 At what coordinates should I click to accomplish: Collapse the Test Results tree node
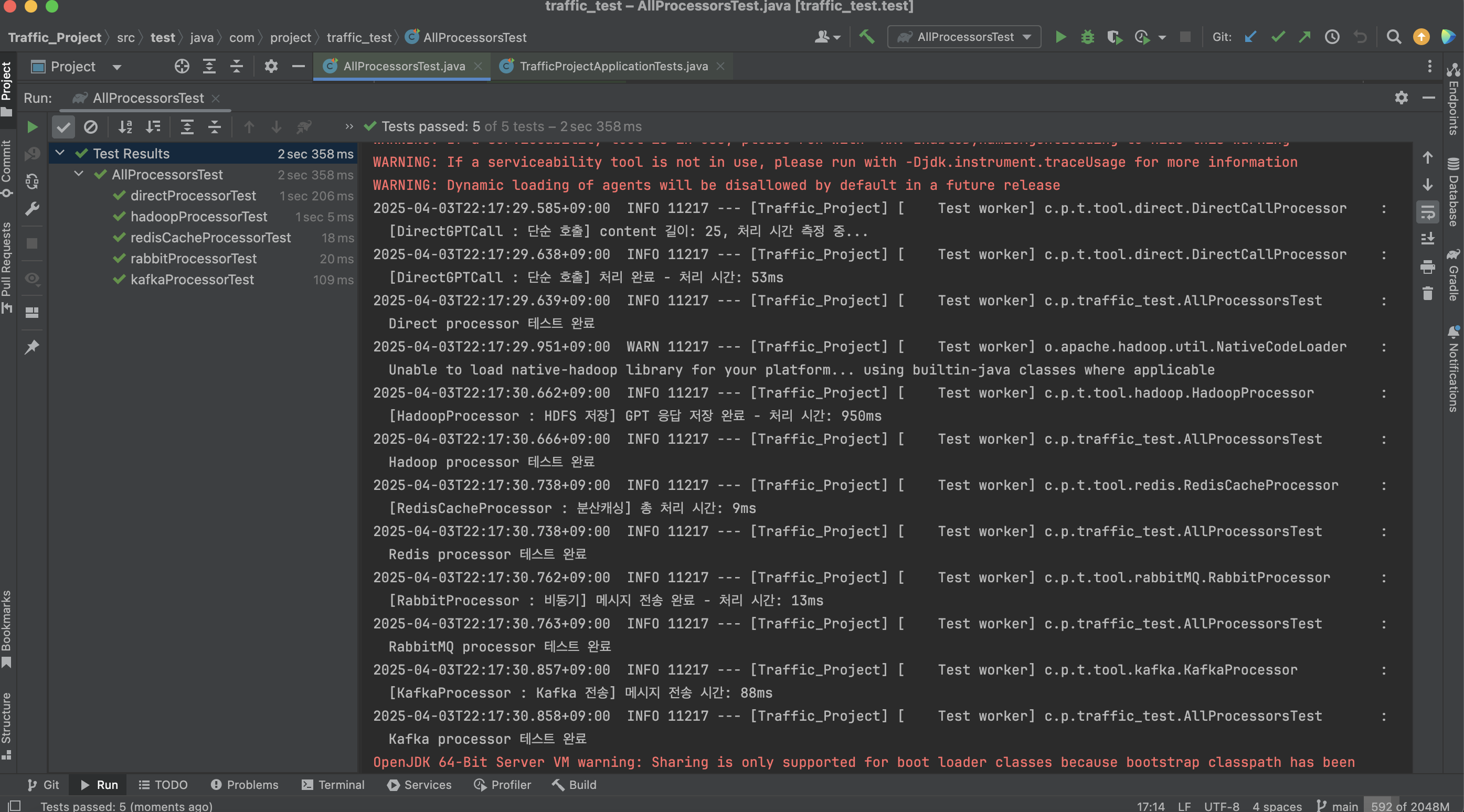(60, 153)
